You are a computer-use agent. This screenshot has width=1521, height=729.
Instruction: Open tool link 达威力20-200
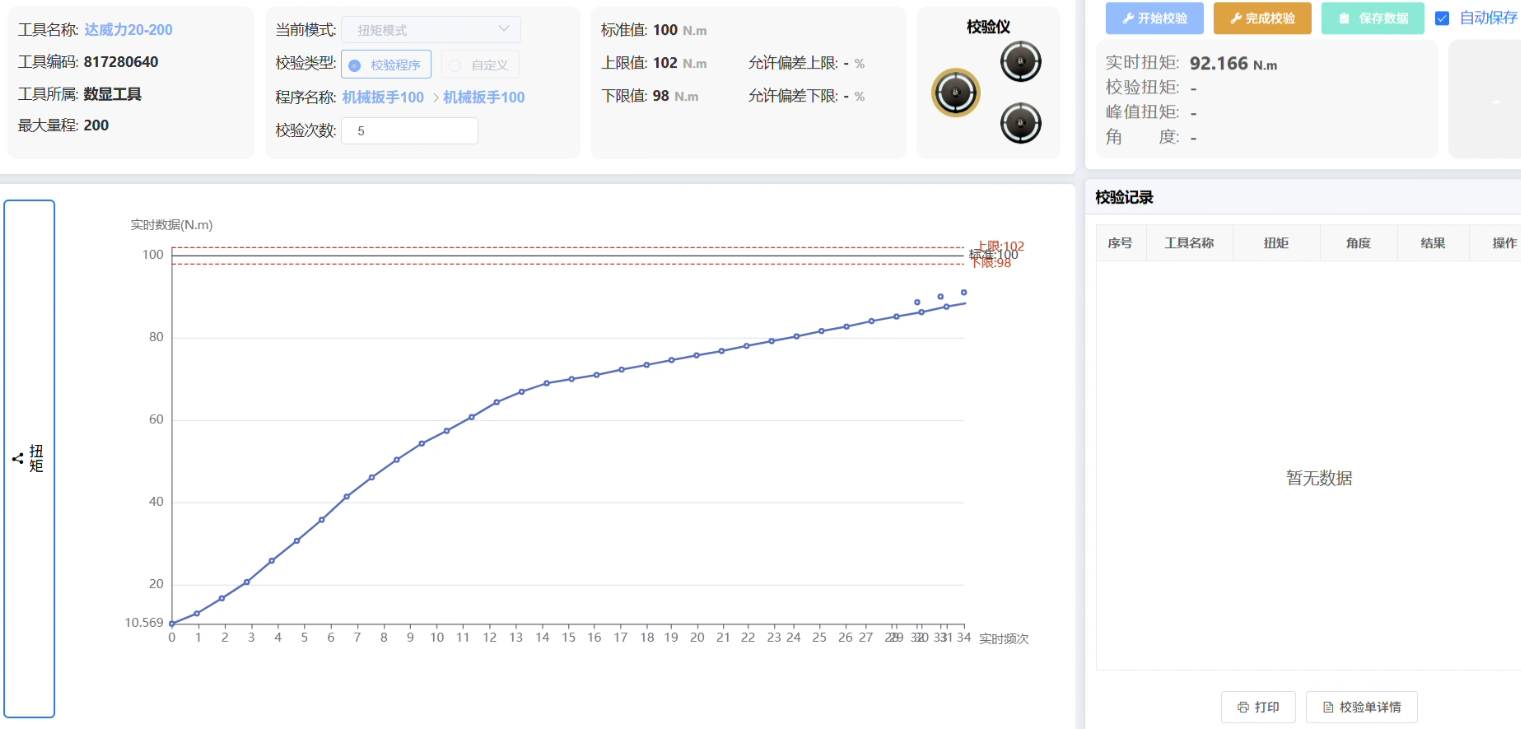coord(128,30)
